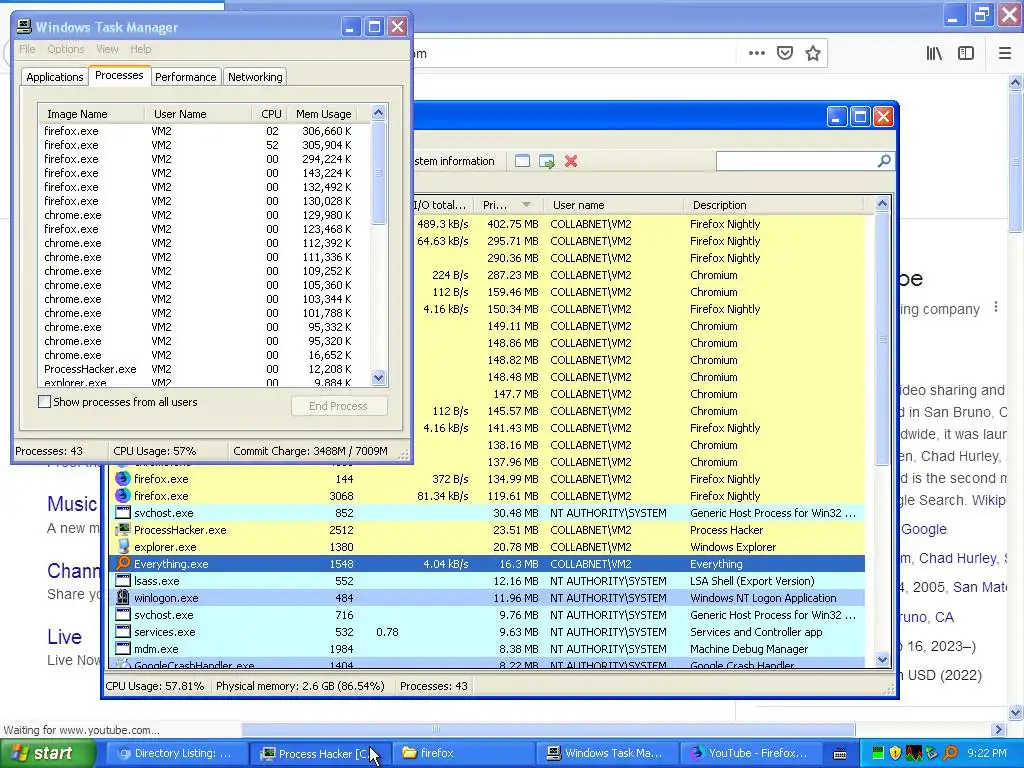Open the Task Manager View menu
Screen dimensions: 1024x768
click(x=107, y=49)
